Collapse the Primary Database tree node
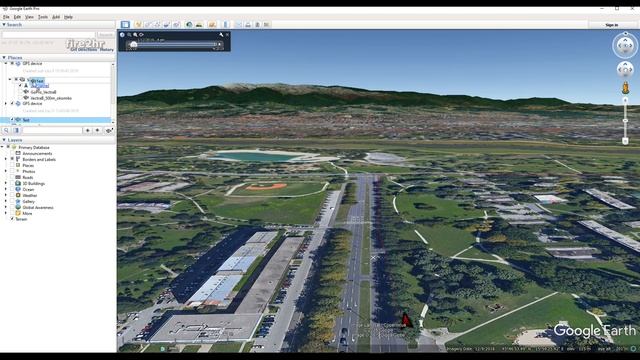 coord(2,147)
